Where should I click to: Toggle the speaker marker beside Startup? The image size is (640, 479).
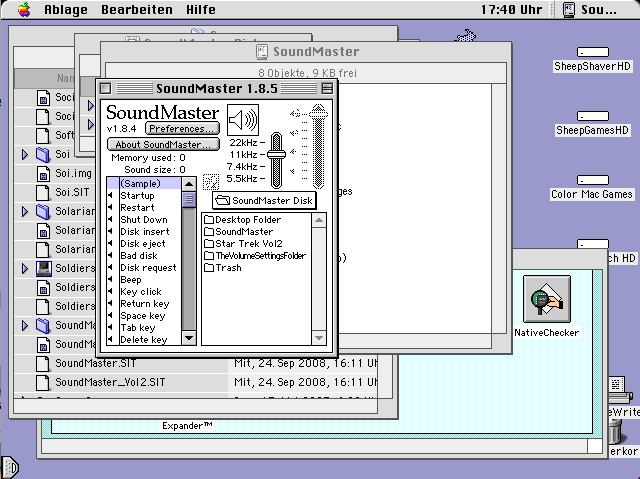pyautogui.click(x=110, y=195)
